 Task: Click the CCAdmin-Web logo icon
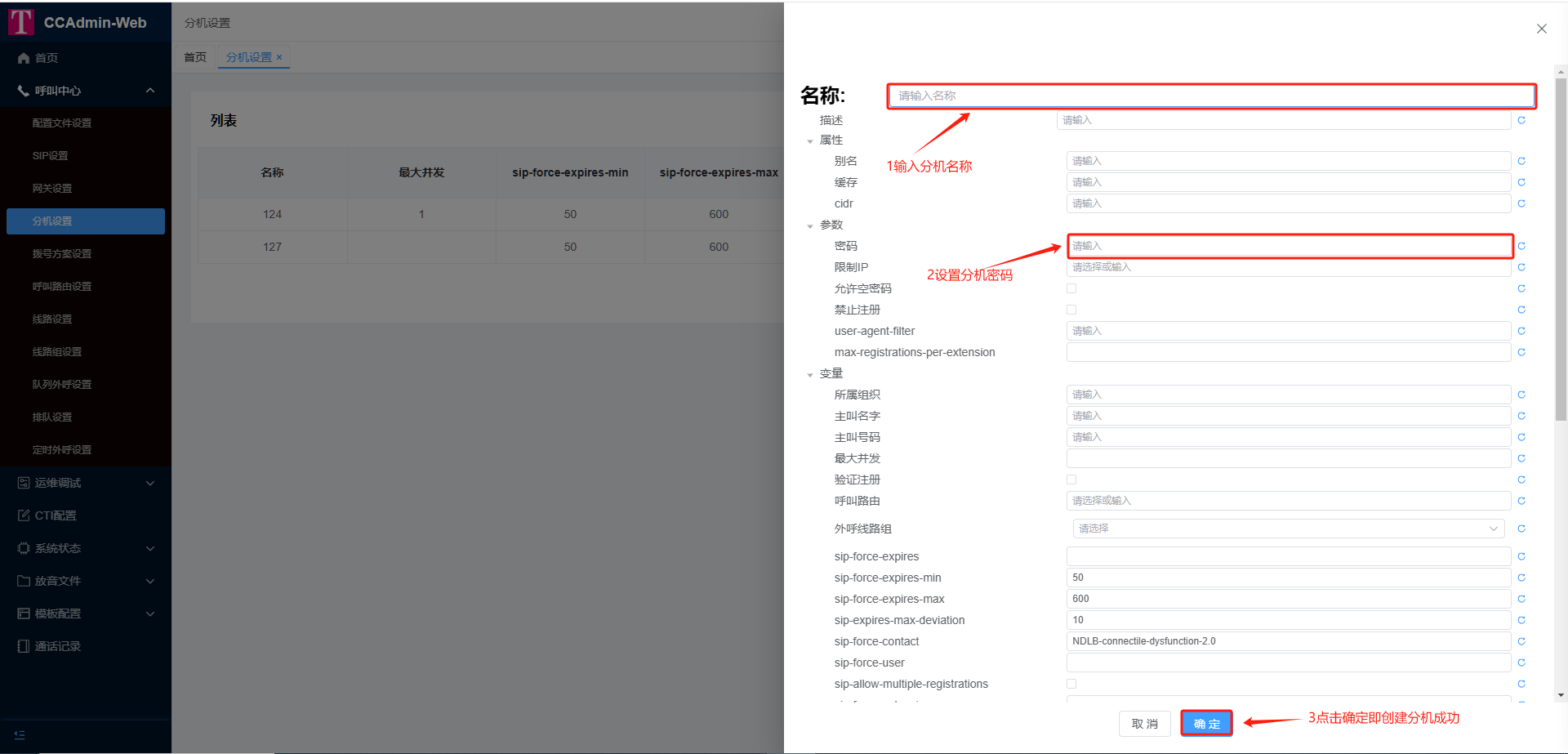tap(20, 22)
